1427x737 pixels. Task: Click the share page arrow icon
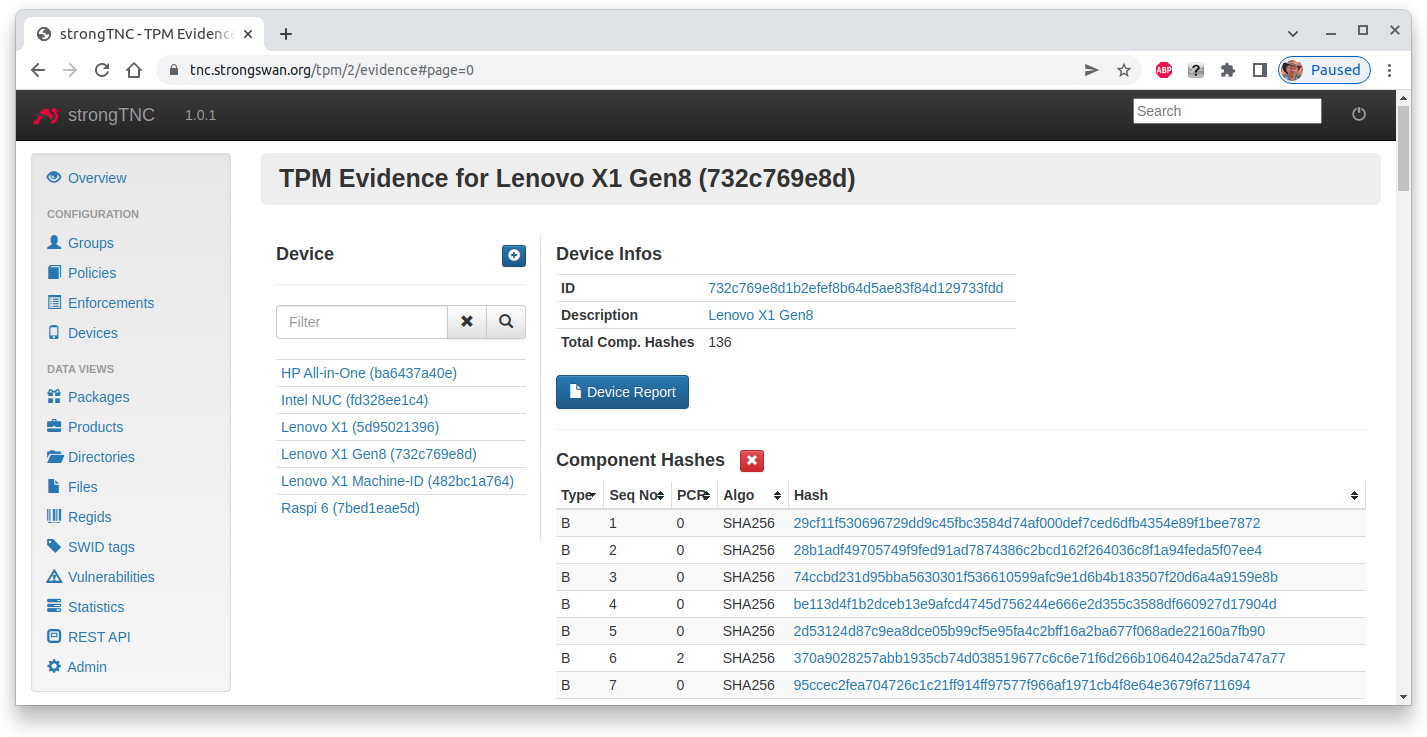coord(1092,70)
